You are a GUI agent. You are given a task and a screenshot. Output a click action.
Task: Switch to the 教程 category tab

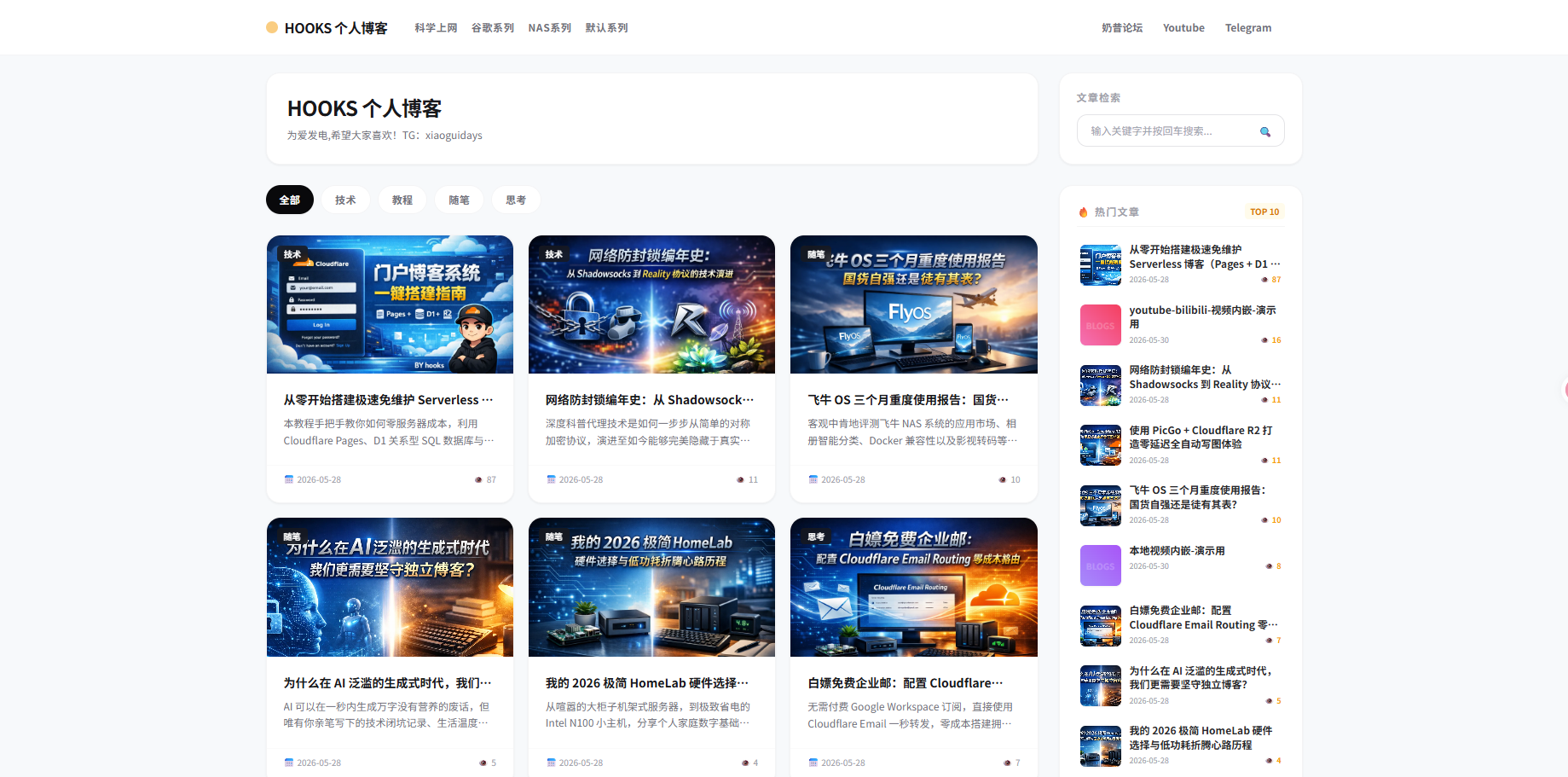coord(402,200)
